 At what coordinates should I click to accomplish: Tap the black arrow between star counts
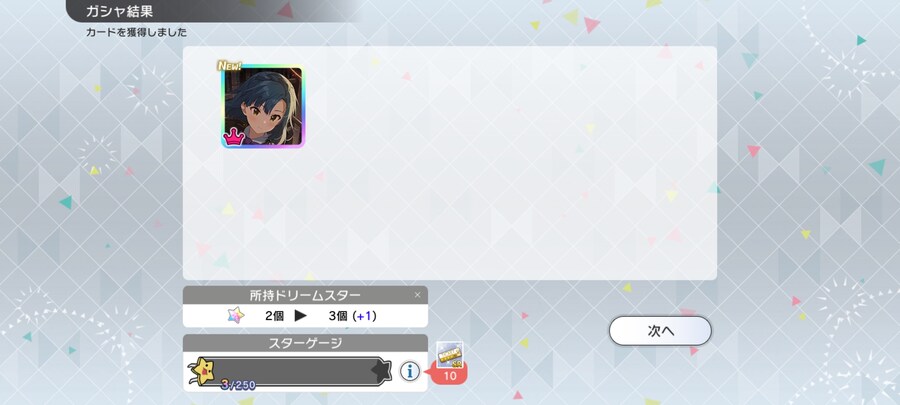(x=301, y=316)
